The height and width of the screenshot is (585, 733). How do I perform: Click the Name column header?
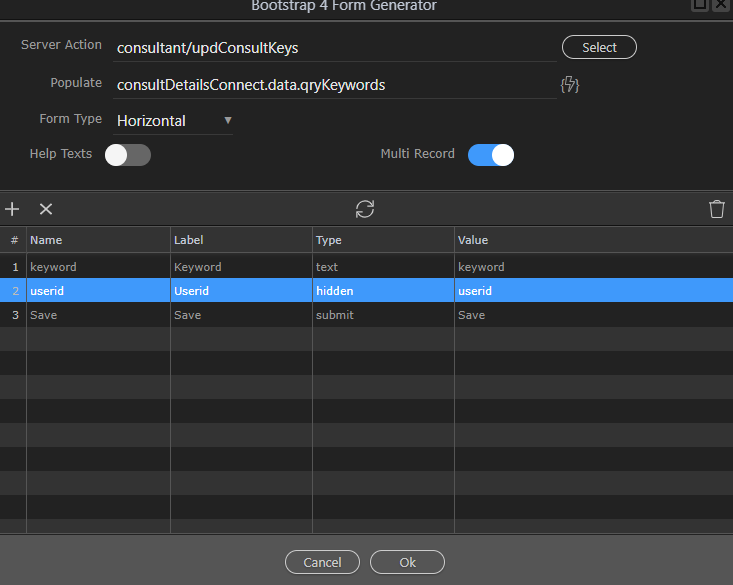[x=98, y=240]
